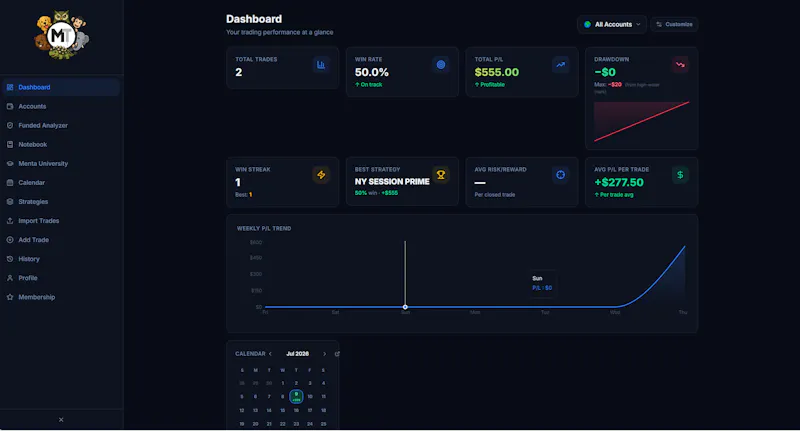Screen dimensions: 800x431
Task: Click the Profile person icon
Action: click(x=10, y=278)
